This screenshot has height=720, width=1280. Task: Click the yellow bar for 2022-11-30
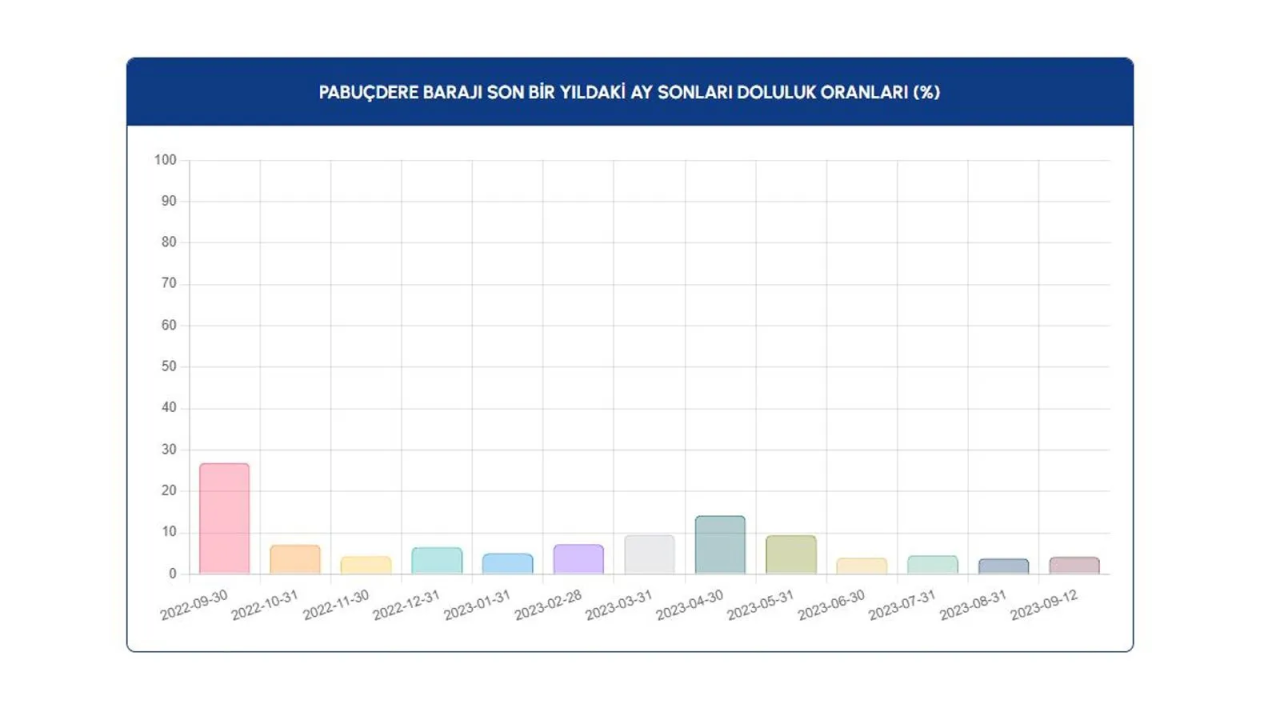[366, 565]
